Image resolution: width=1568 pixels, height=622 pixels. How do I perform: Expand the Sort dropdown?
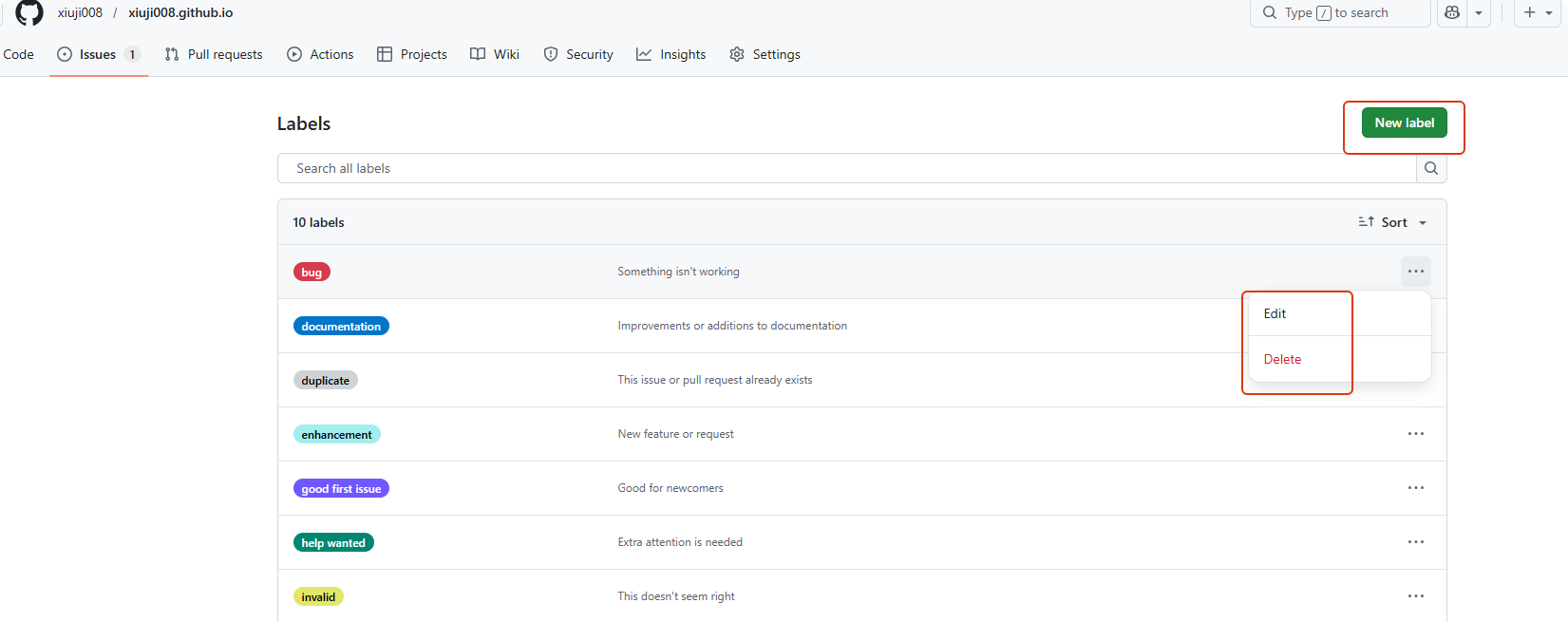pyautogui.click(x=1392, y=222)
